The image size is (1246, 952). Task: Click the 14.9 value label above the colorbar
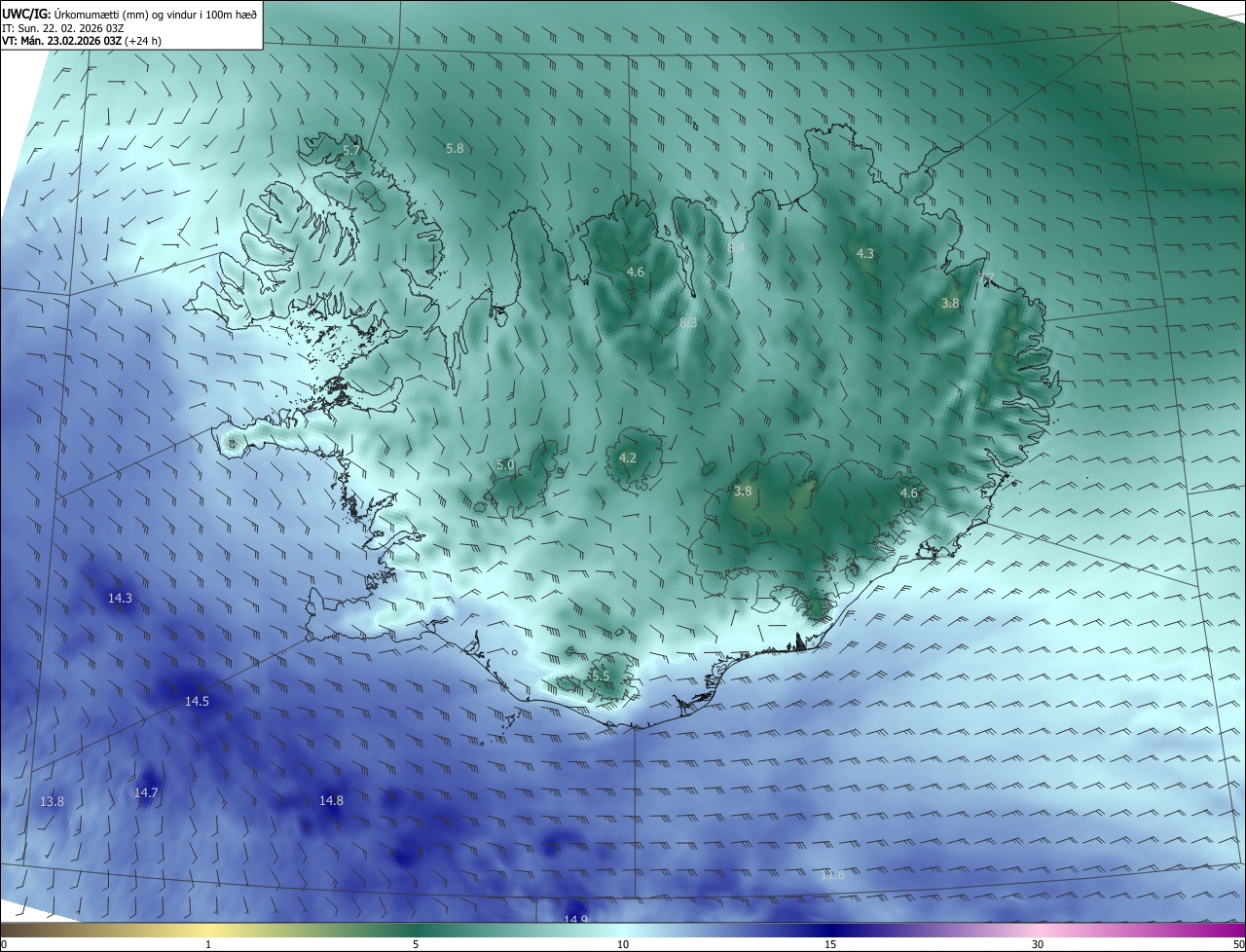point(576,920)
